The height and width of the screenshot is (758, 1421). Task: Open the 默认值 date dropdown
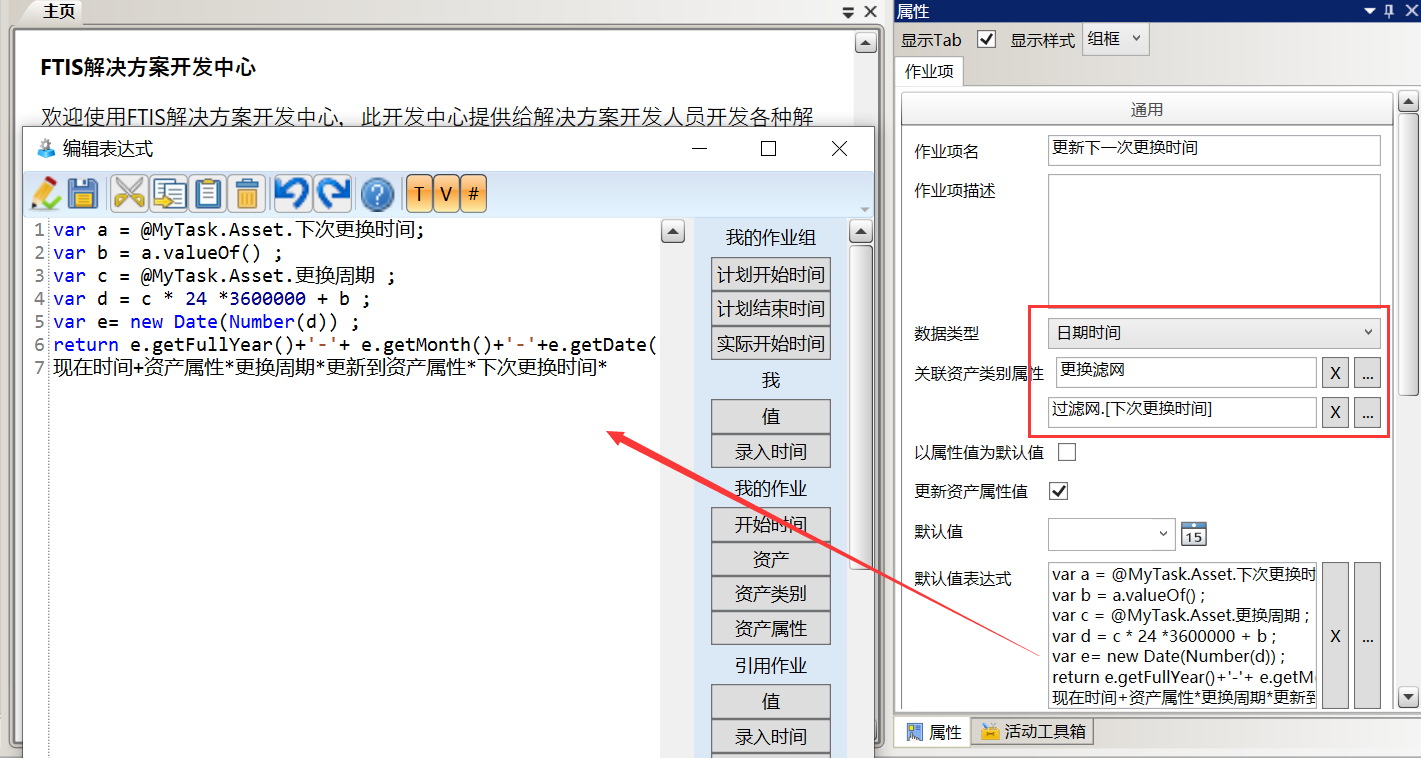coord(1163,533)
